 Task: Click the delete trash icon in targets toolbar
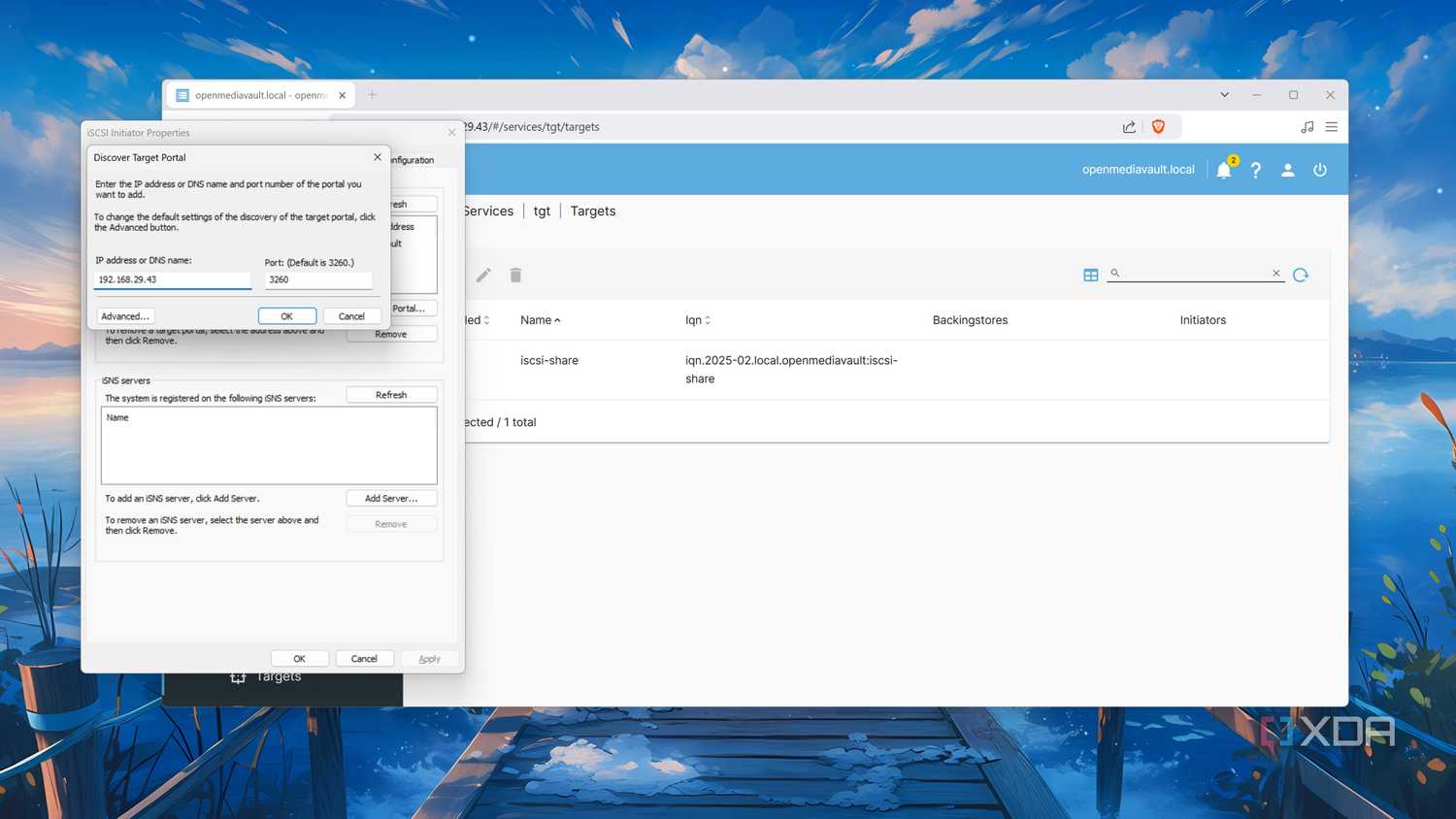516,276
